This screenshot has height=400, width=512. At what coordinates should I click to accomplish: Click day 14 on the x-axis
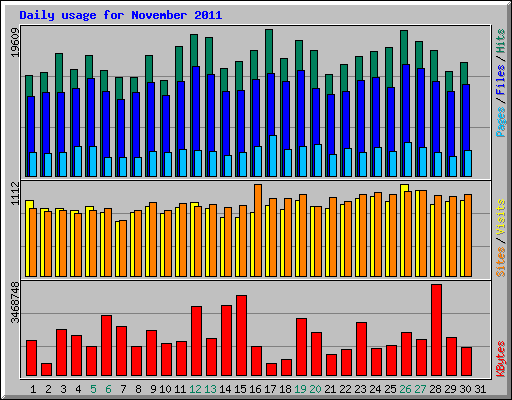[225, 389]
